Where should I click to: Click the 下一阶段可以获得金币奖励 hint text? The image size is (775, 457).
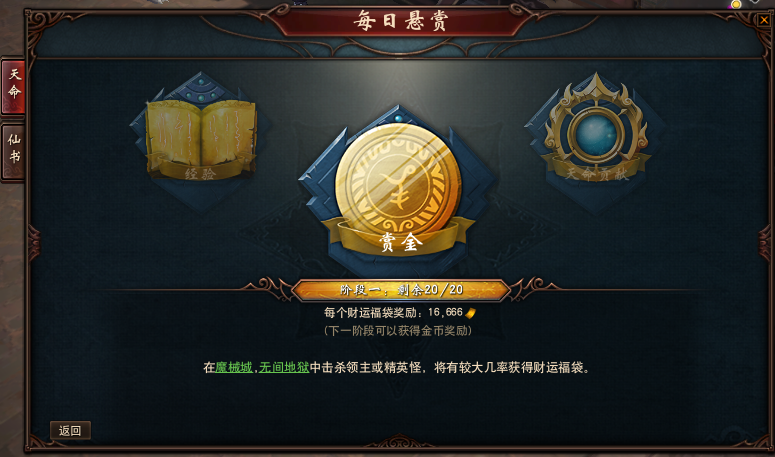point(398,331)
